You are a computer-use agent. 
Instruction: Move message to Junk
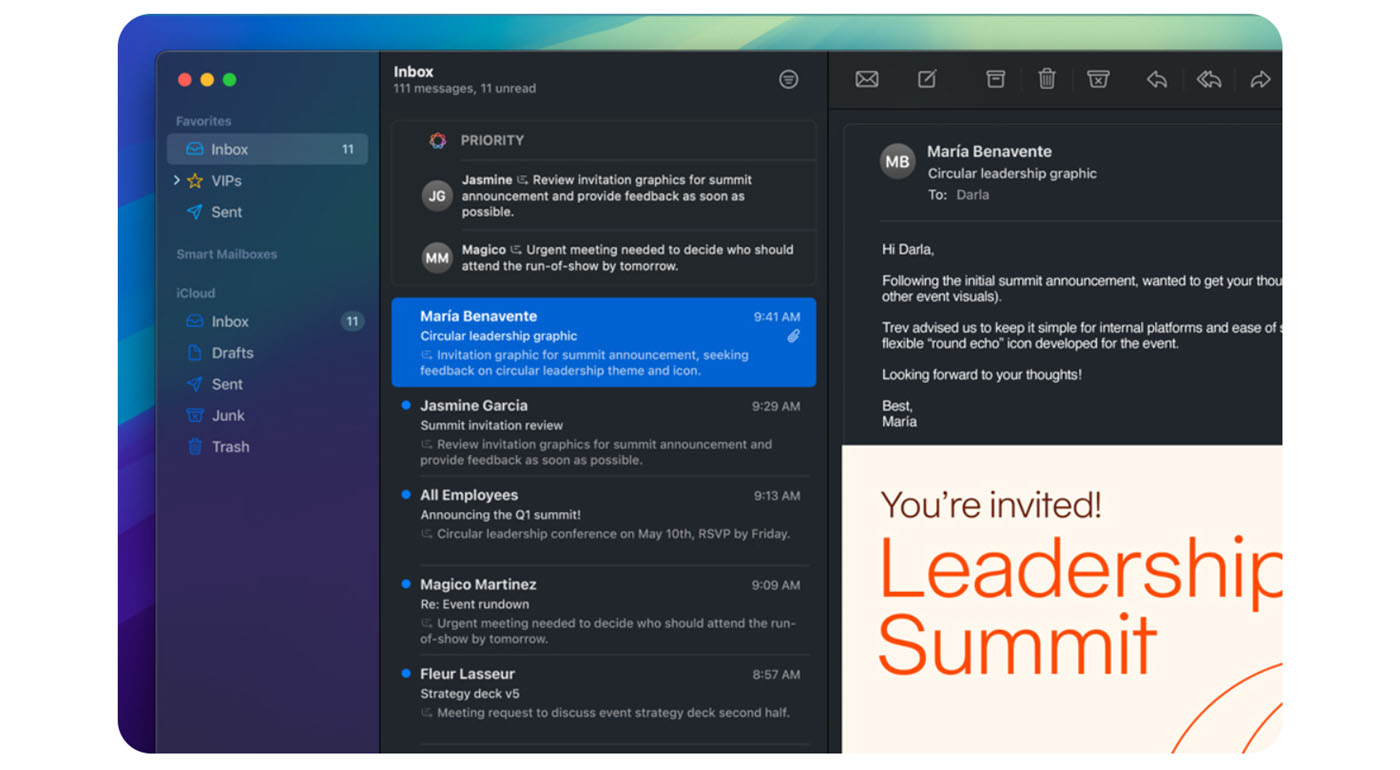1098,79
